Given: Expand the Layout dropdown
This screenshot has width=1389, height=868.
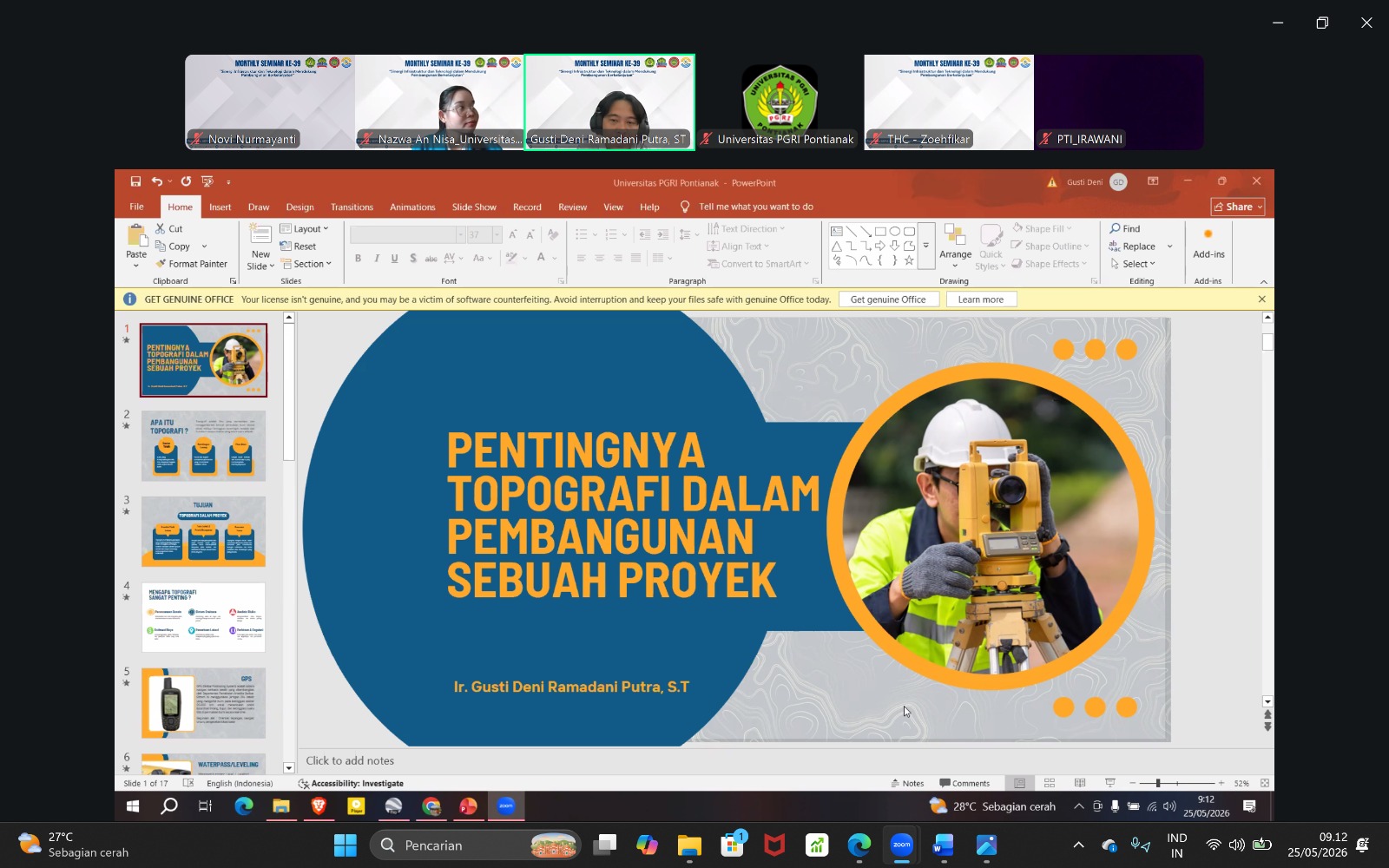Looking at the screenshot, I should pyautogui.click(x=305, y=228).
